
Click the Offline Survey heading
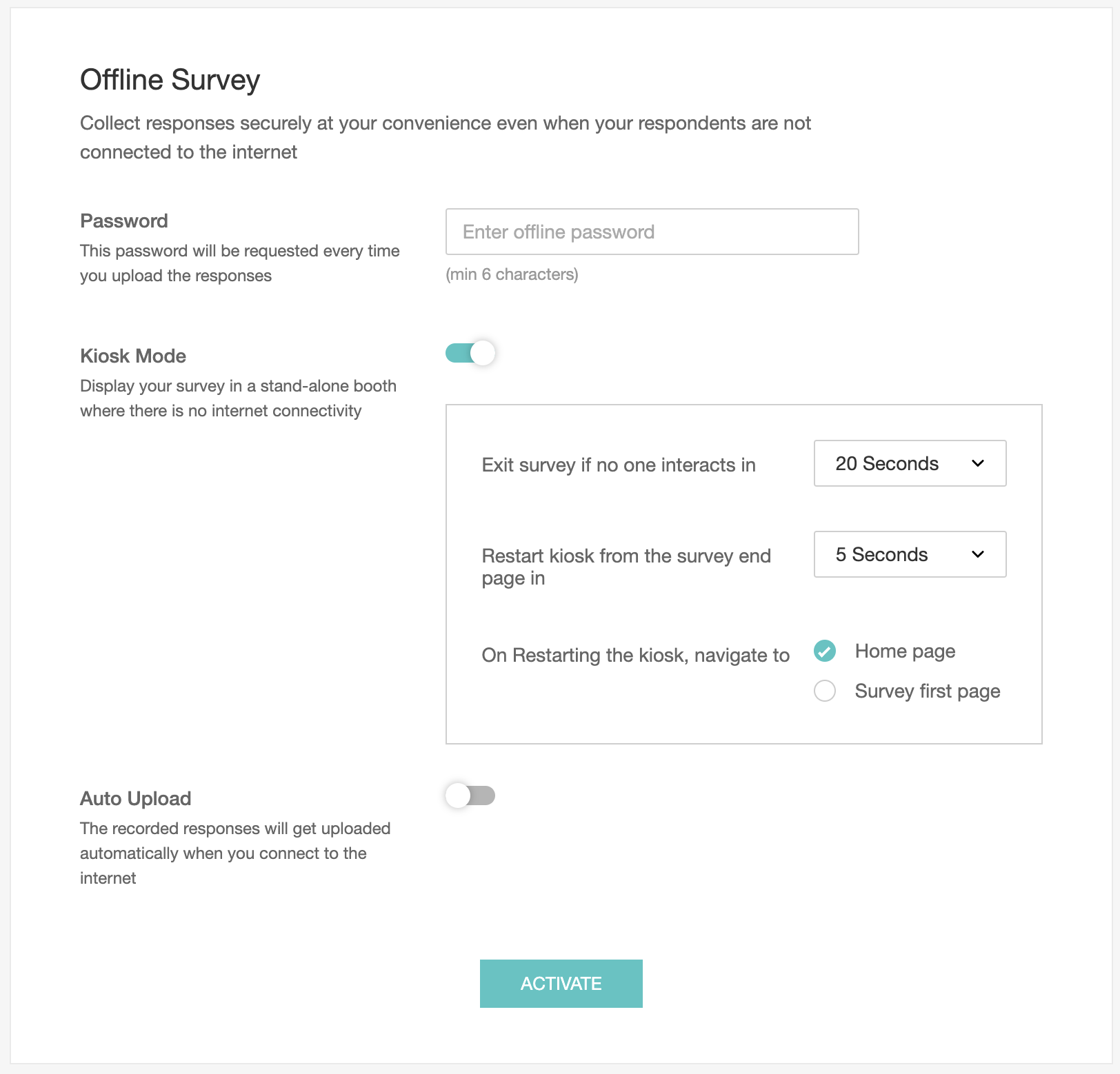pyautogui.click(x=170, y=80)
